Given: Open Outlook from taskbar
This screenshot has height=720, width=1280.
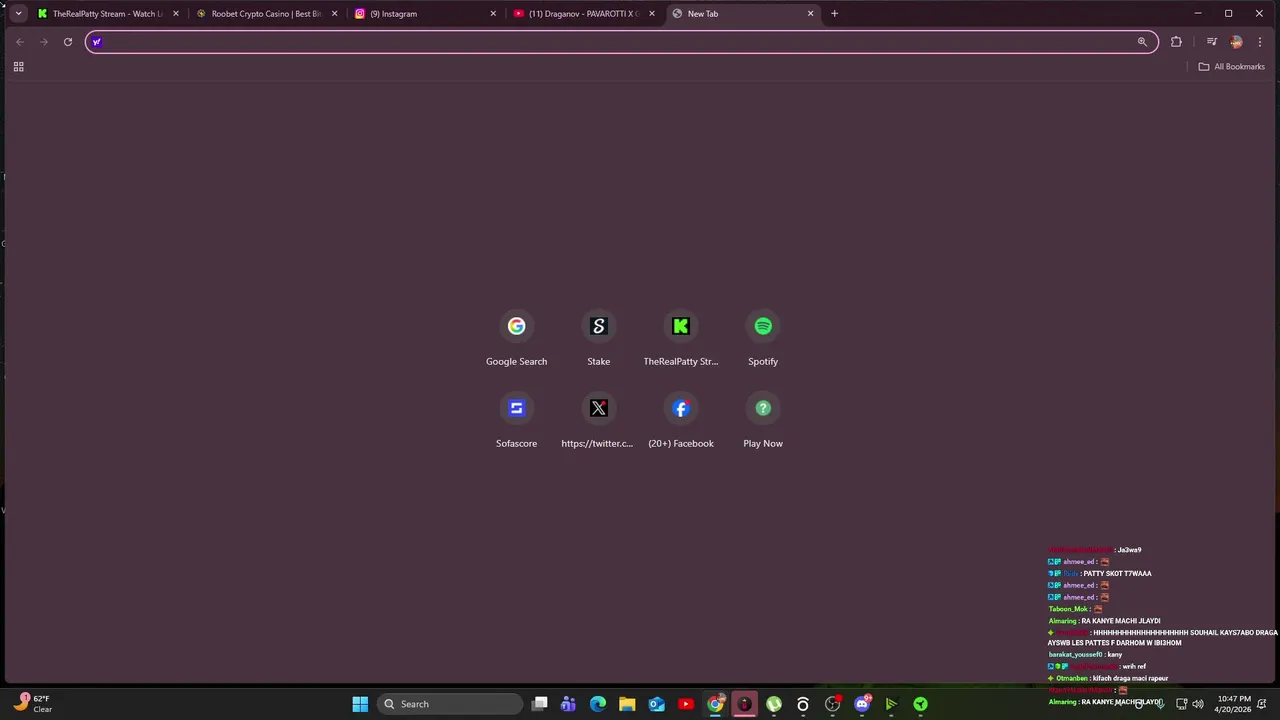Looking at the screenshot, I should (657, 704).
